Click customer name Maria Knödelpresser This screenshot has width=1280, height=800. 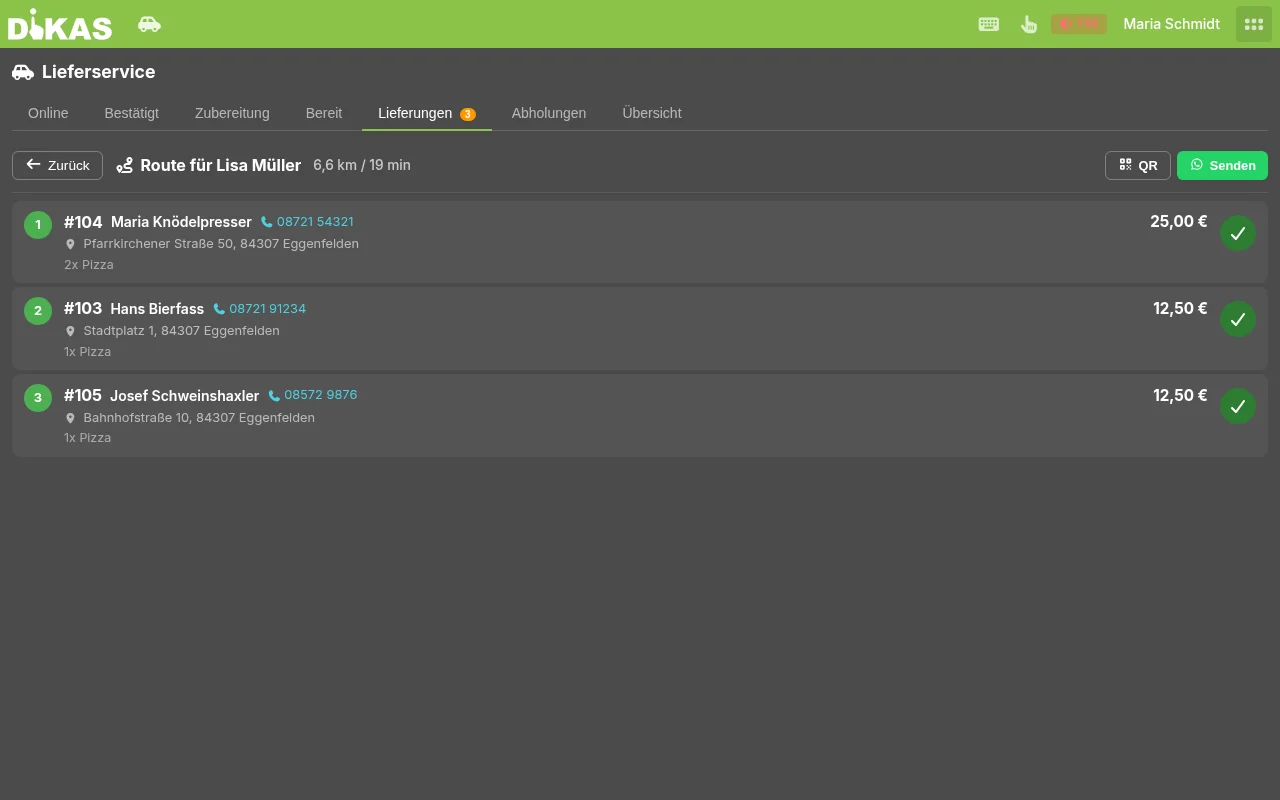[x=181, y=222]
